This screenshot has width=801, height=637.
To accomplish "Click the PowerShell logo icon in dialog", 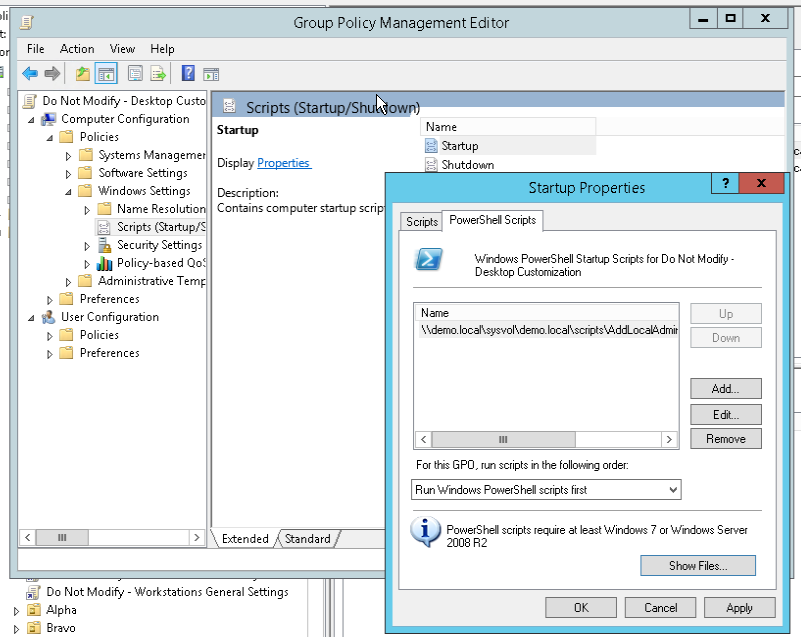I will [x=428, y=259].
